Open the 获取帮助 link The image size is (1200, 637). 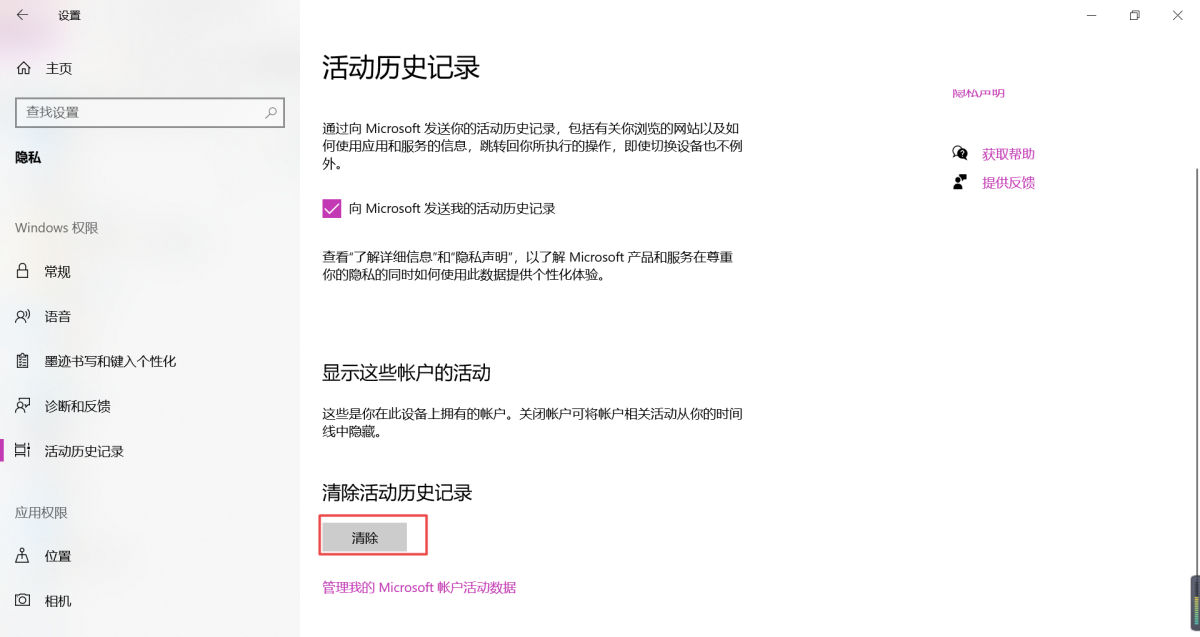tap(1008, 154)
